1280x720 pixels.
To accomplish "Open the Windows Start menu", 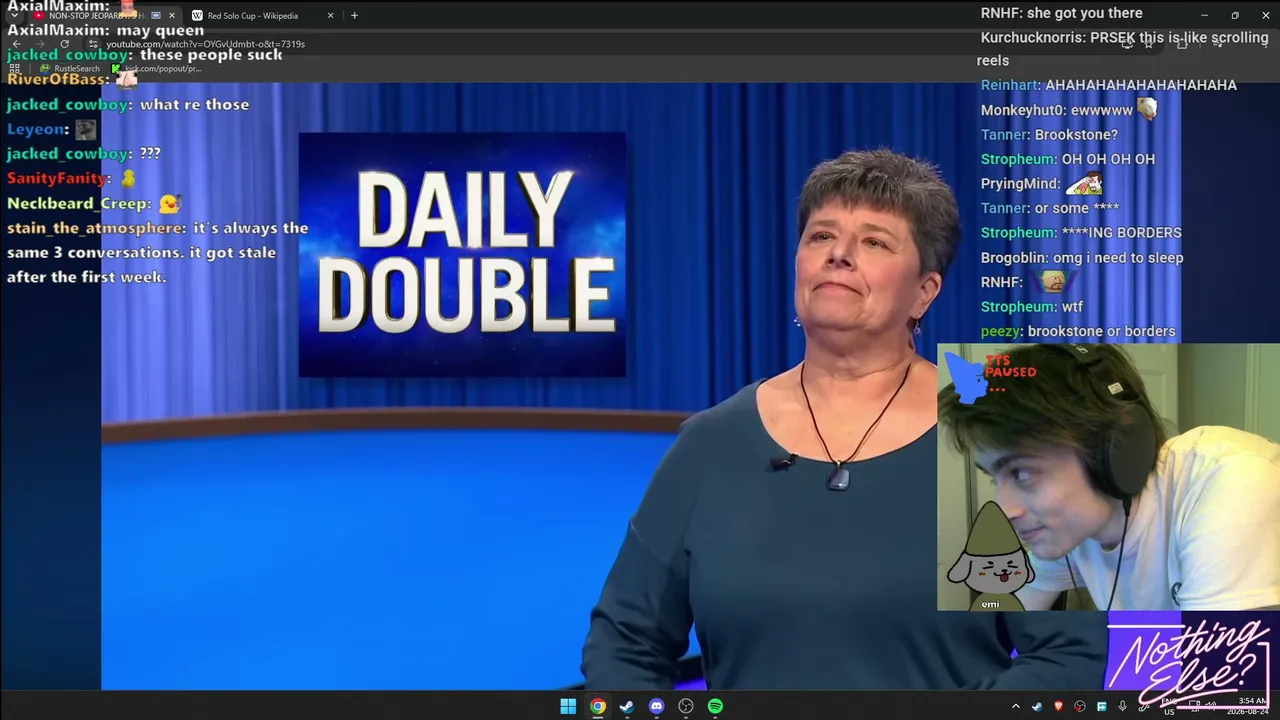I will point(568,706).
